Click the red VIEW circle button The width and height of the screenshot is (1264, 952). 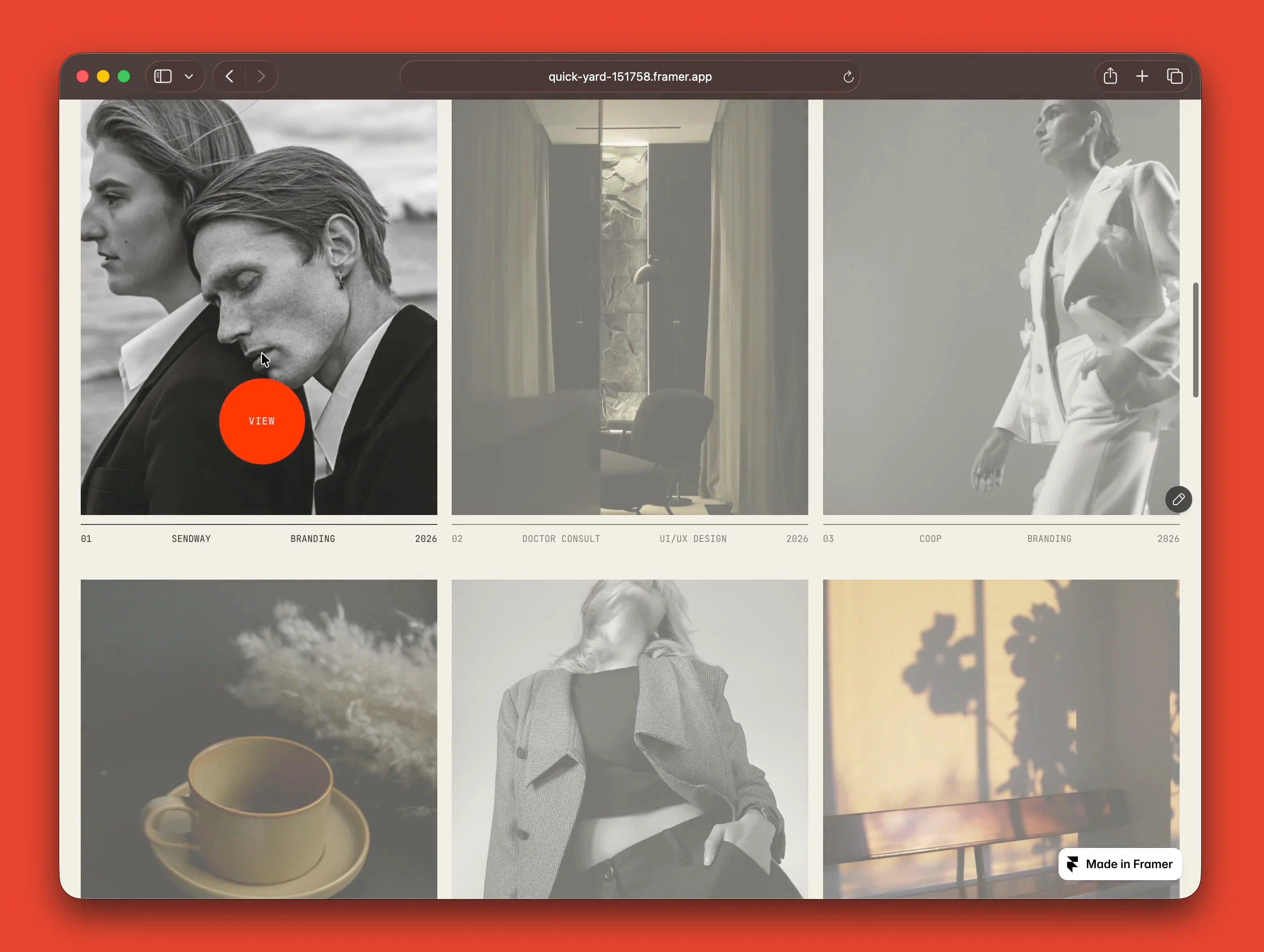click(x=262, y=421)
